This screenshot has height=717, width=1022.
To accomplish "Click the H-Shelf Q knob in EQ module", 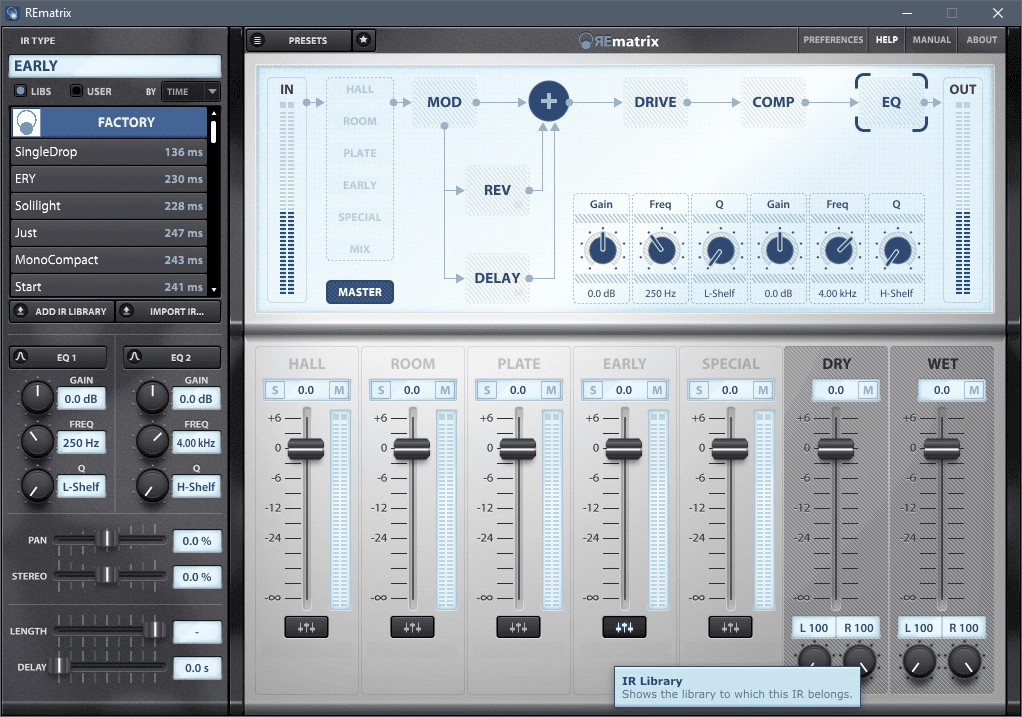I will tap(897, 250).
